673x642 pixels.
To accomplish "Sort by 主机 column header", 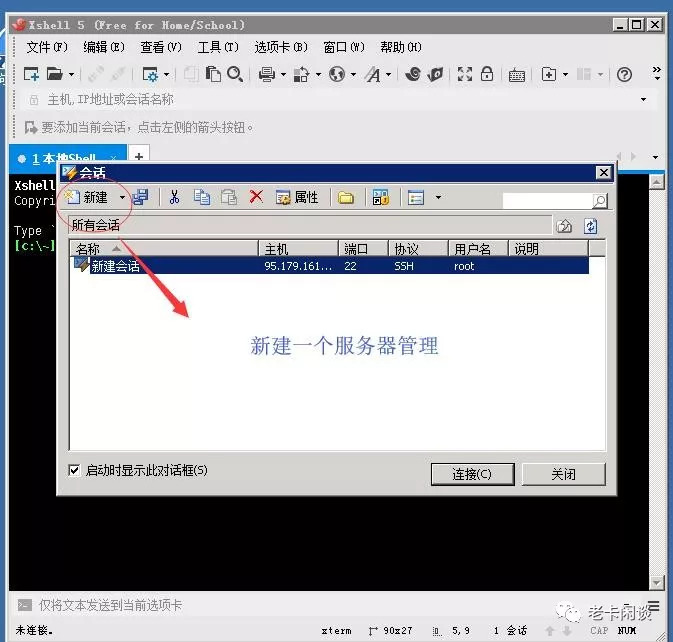I will [298, 248].
